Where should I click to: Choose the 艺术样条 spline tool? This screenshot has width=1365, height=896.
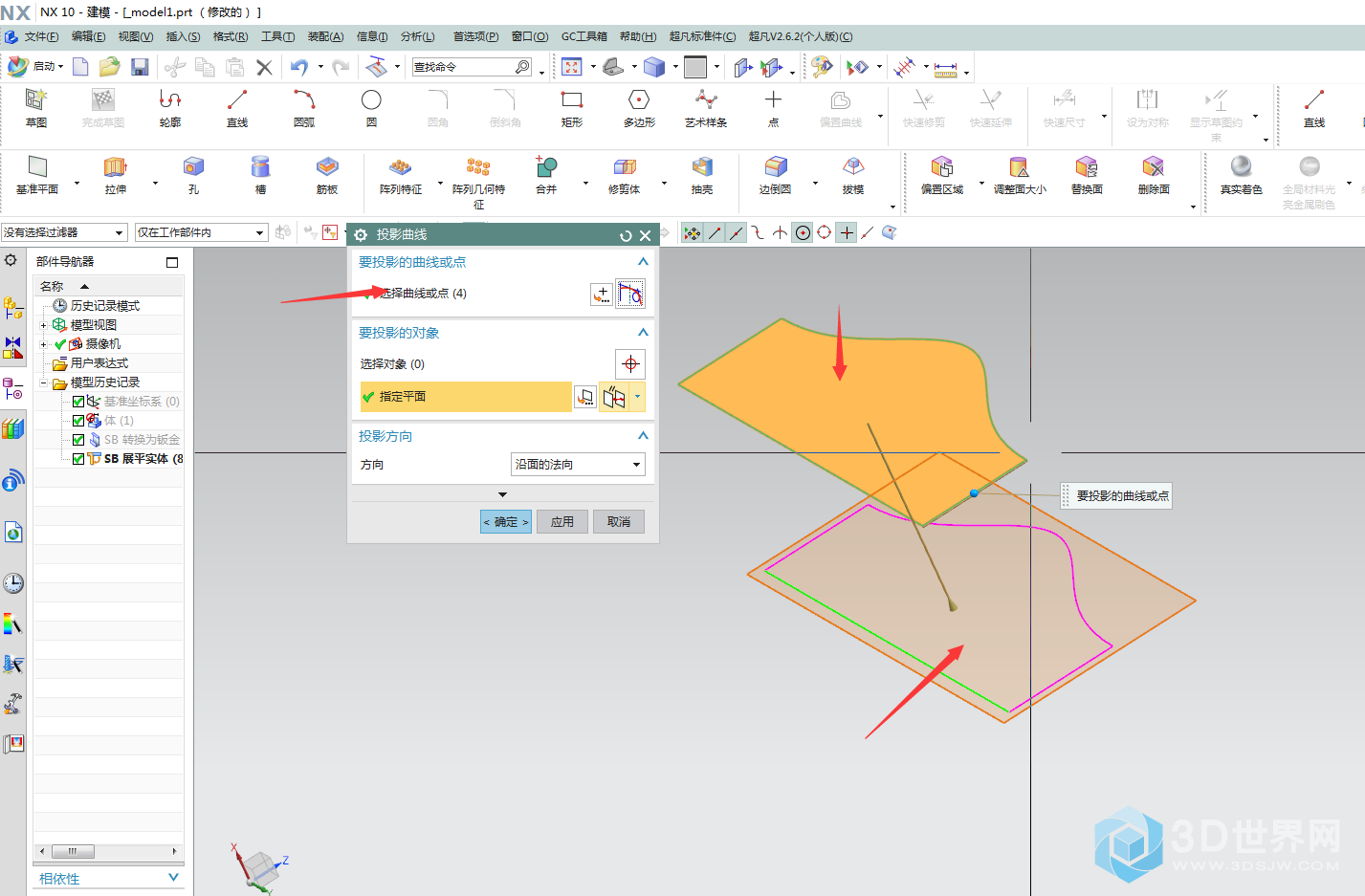coord(706,108)
